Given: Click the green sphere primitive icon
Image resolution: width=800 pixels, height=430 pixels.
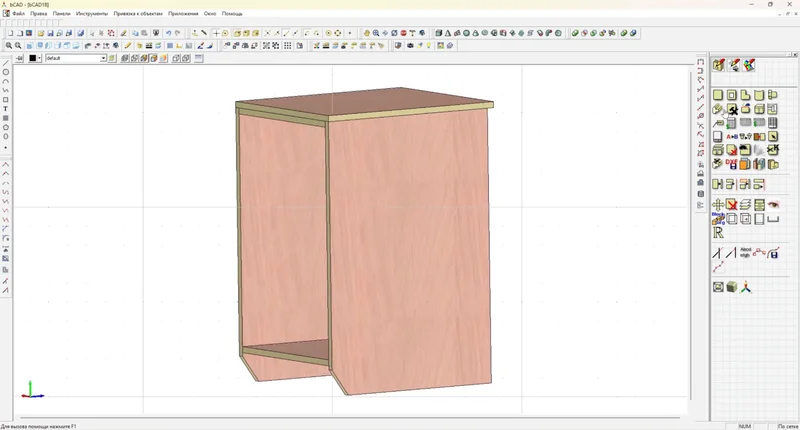Looking at the screenshot, I should (x=466, y=33).
